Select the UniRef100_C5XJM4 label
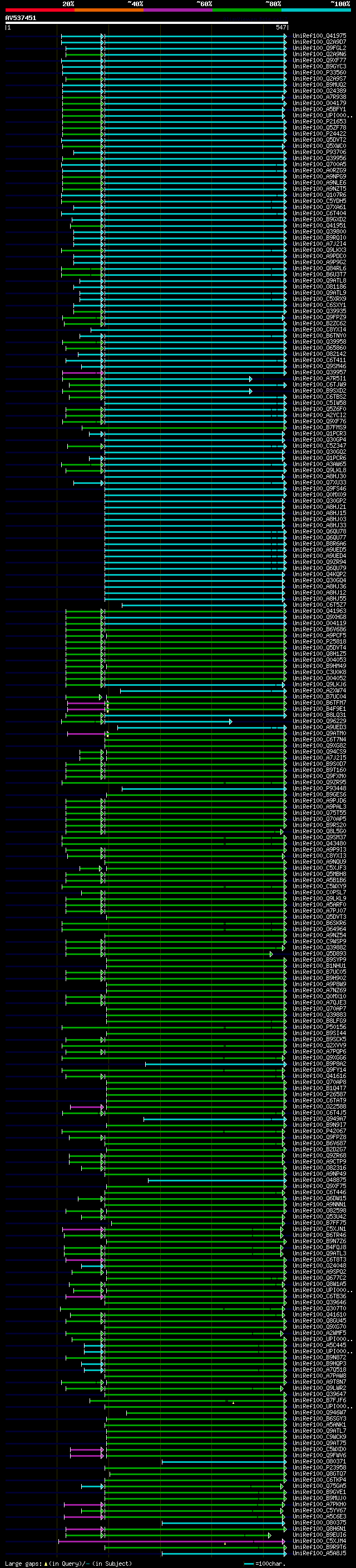356x1568 pixels. tap(319, 1541)
